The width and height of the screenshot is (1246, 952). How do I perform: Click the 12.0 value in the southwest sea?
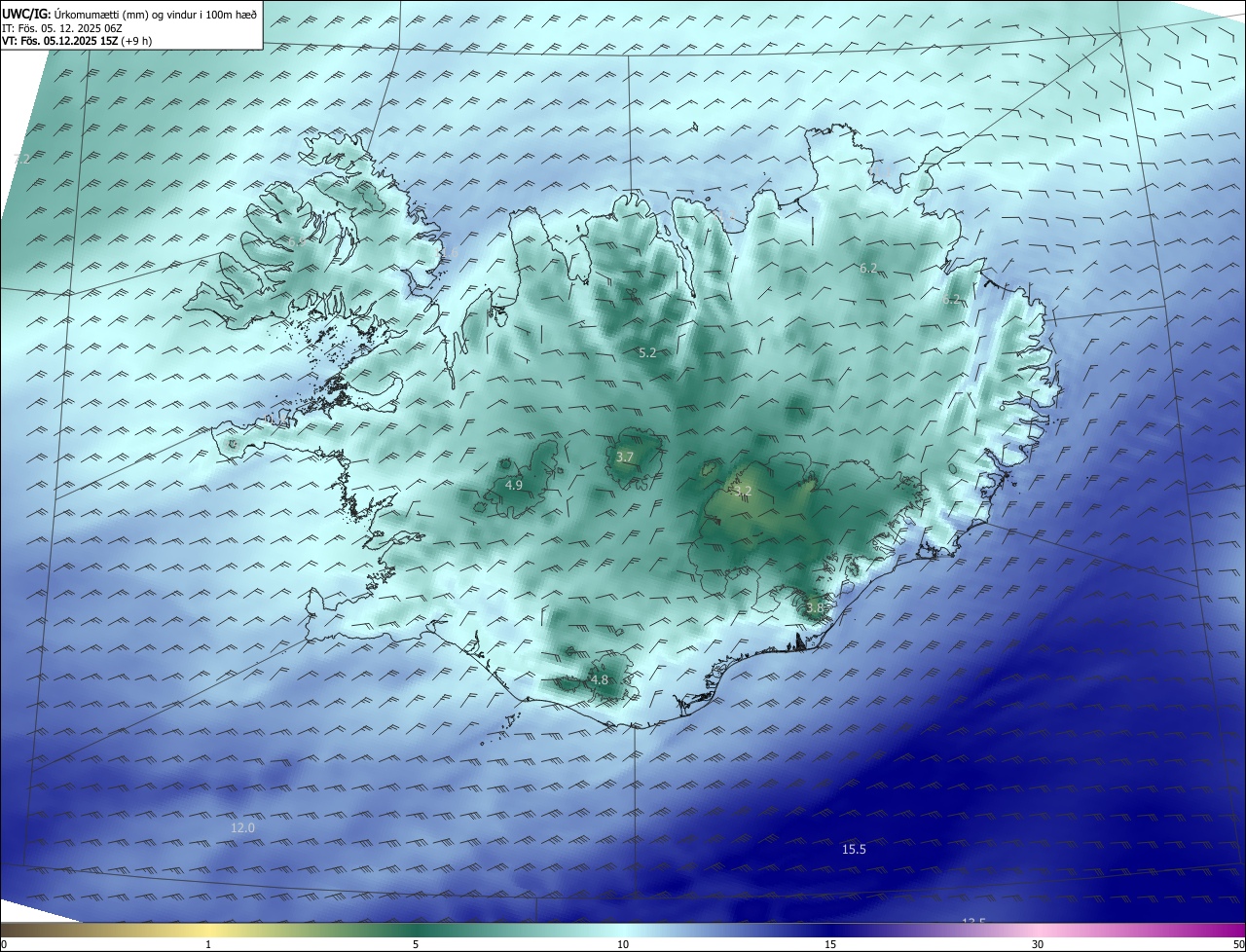click(242, 828)
